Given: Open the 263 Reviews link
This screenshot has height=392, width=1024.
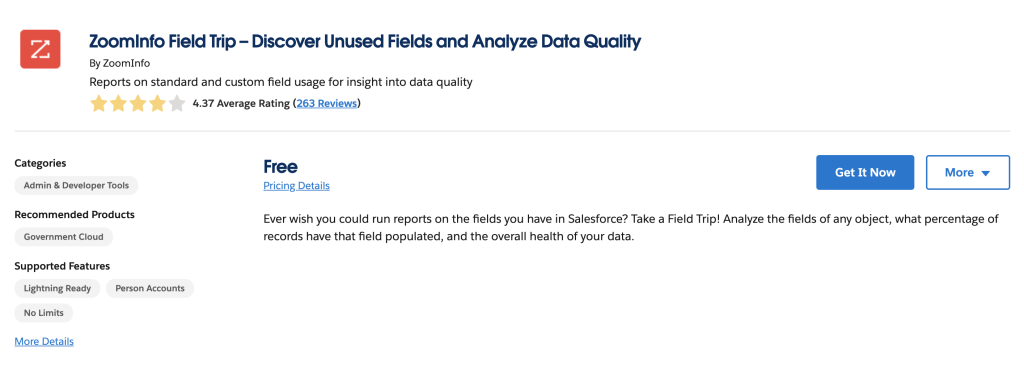Looking at the screenshot, I should 327,103.
